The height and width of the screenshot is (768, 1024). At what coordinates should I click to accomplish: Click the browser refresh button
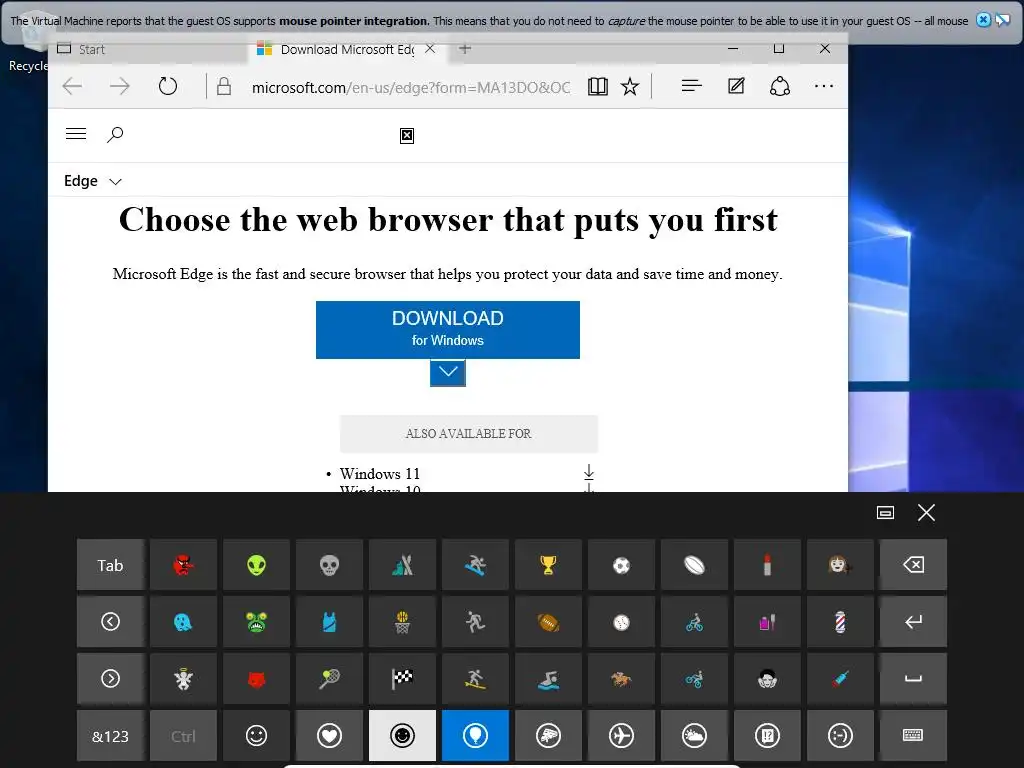(x=168, y=86)
